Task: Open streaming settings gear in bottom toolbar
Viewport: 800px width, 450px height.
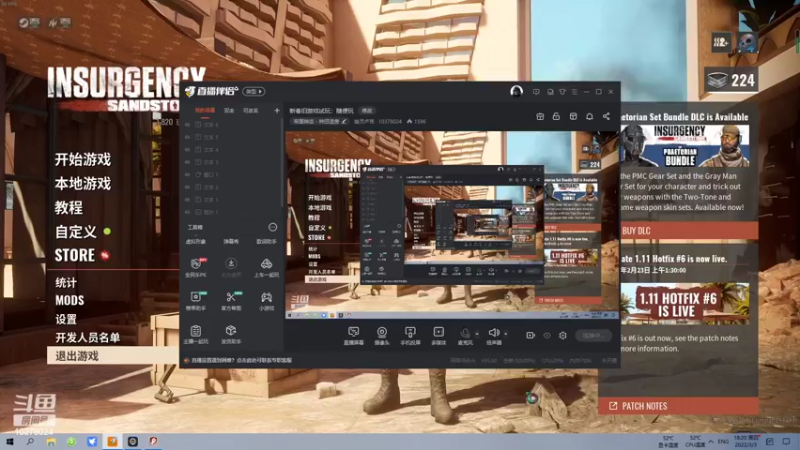Action: click(x=563, y=335)
